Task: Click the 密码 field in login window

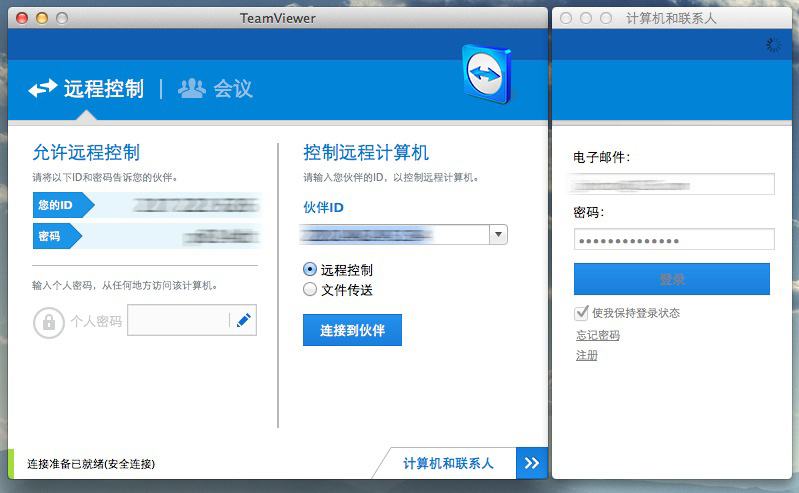Action: click(674, 239)
